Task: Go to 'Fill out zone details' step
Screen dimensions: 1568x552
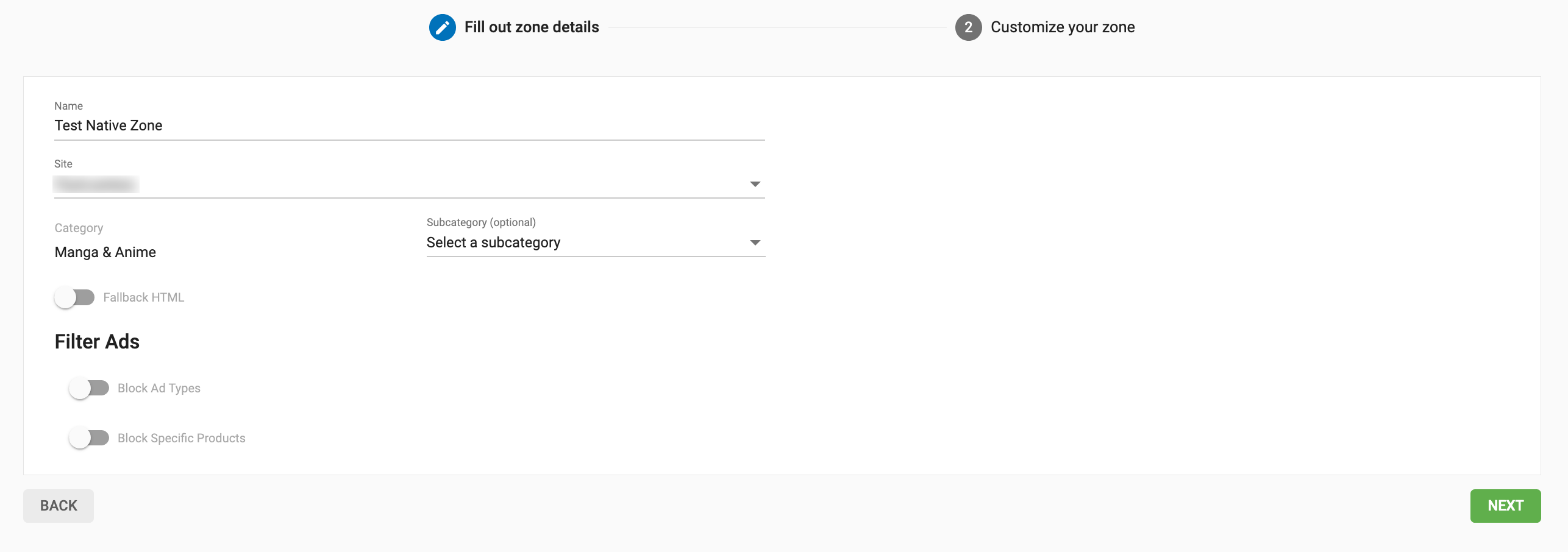Action: pyautogui.click(x=532, y=27)
